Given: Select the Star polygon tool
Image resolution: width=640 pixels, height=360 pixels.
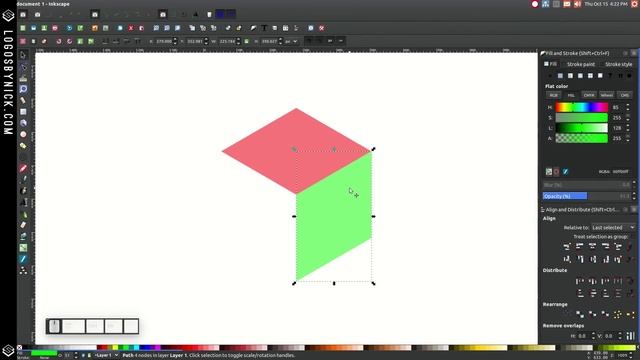Looking at the screenshot, I should click(23, 146).
